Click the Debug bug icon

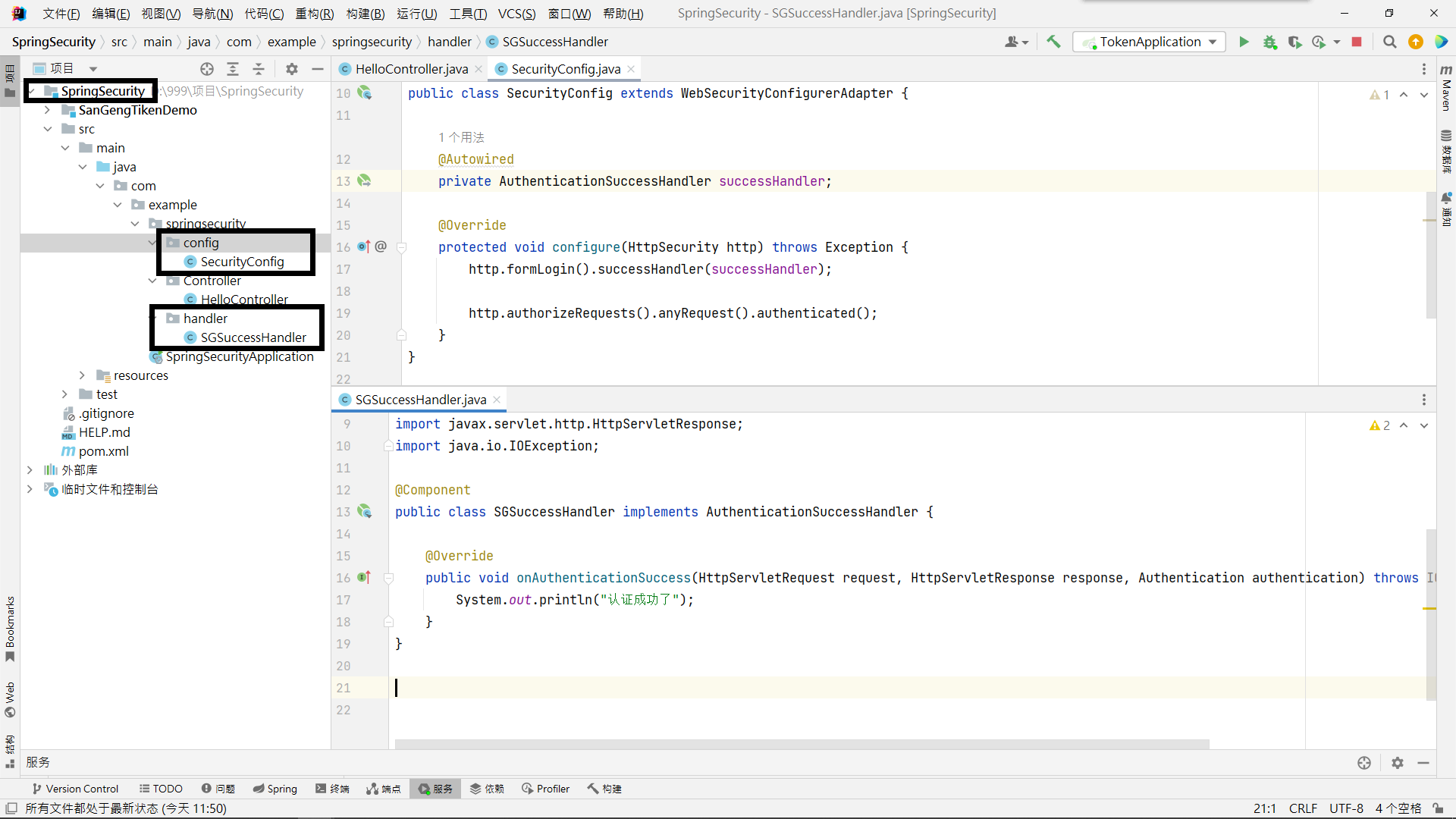click(x=1269, y=42)
